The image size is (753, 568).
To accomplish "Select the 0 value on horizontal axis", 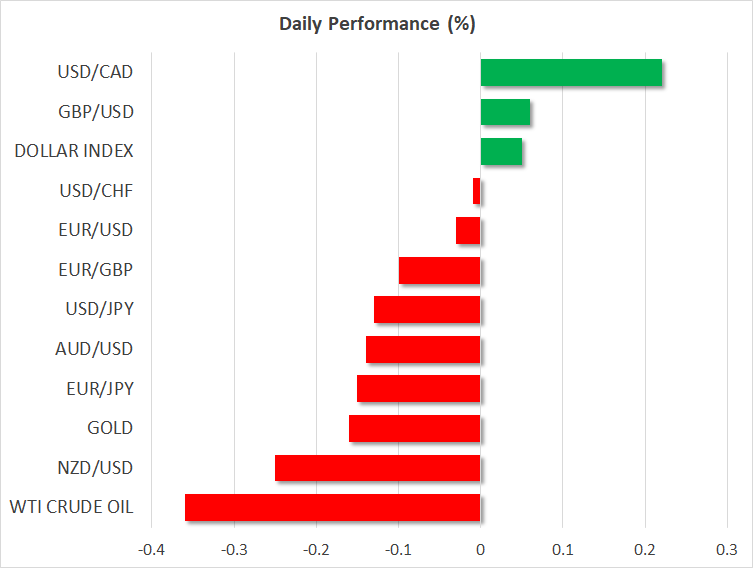I will (x=481, y=549).
